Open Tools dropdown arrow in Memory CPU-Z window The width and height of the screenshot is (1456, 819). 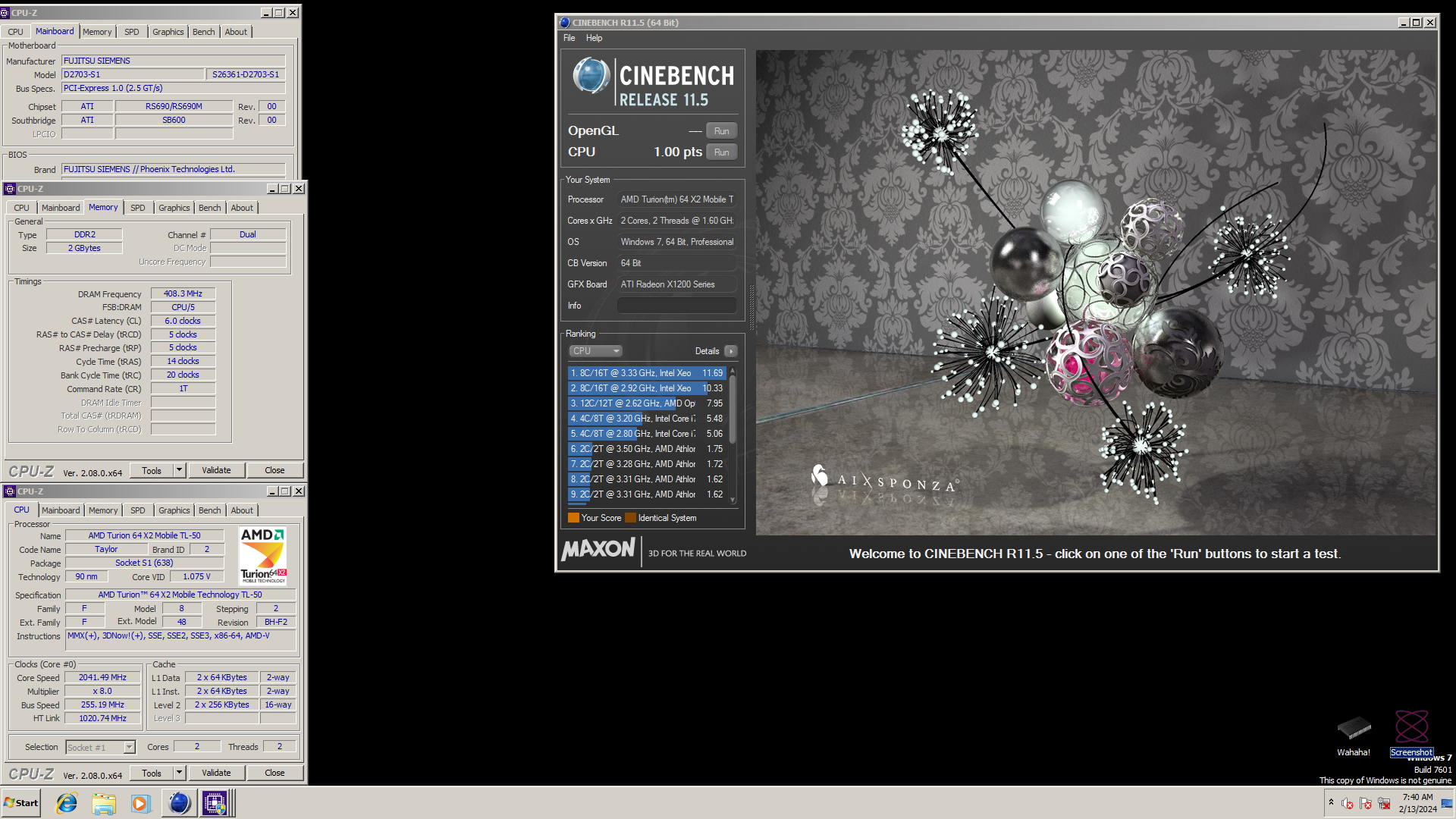[180, 470]
